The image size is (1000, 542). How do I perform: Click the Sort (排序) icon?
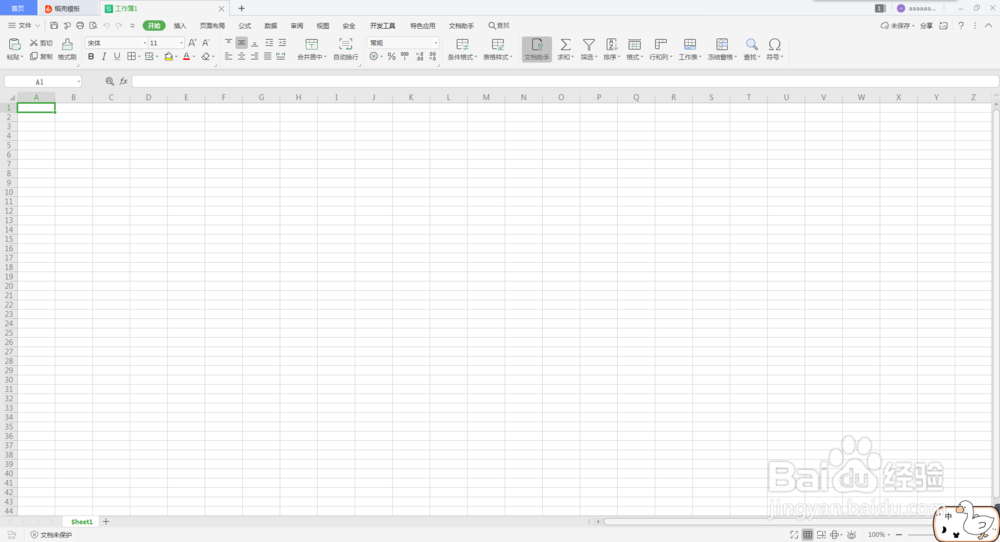[x=611, y=44]
